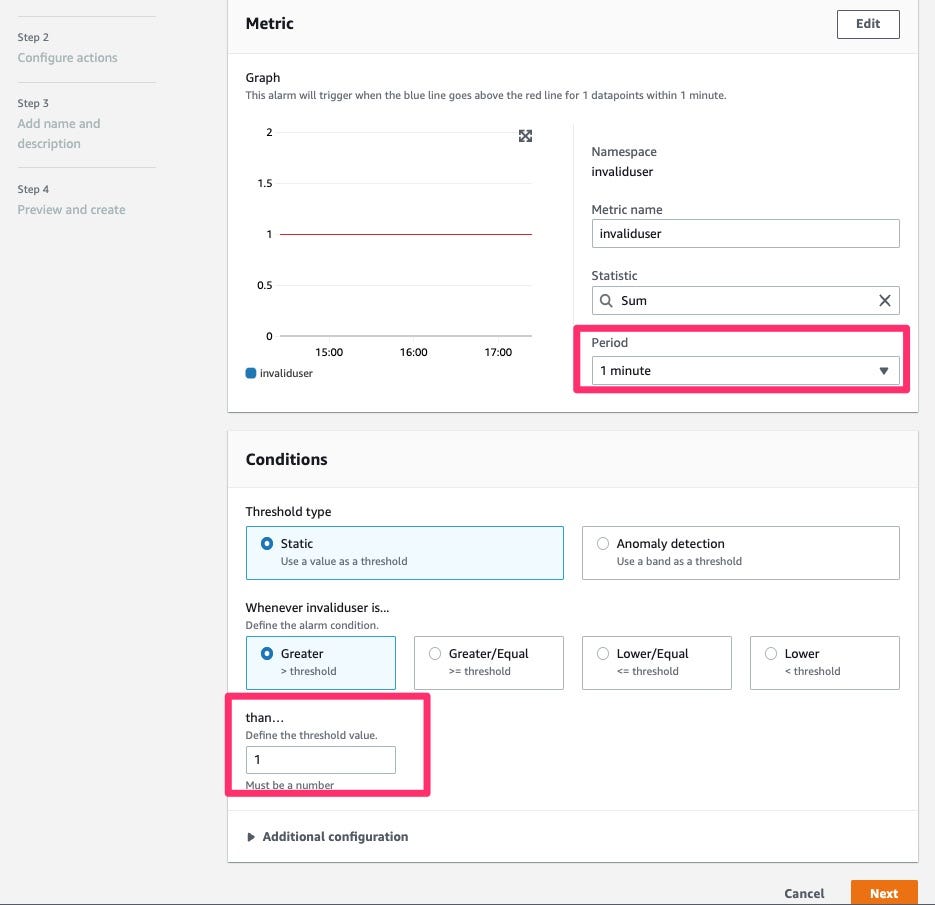
Task: Go to Step 4 Preview and create
Action: [71, 210]
